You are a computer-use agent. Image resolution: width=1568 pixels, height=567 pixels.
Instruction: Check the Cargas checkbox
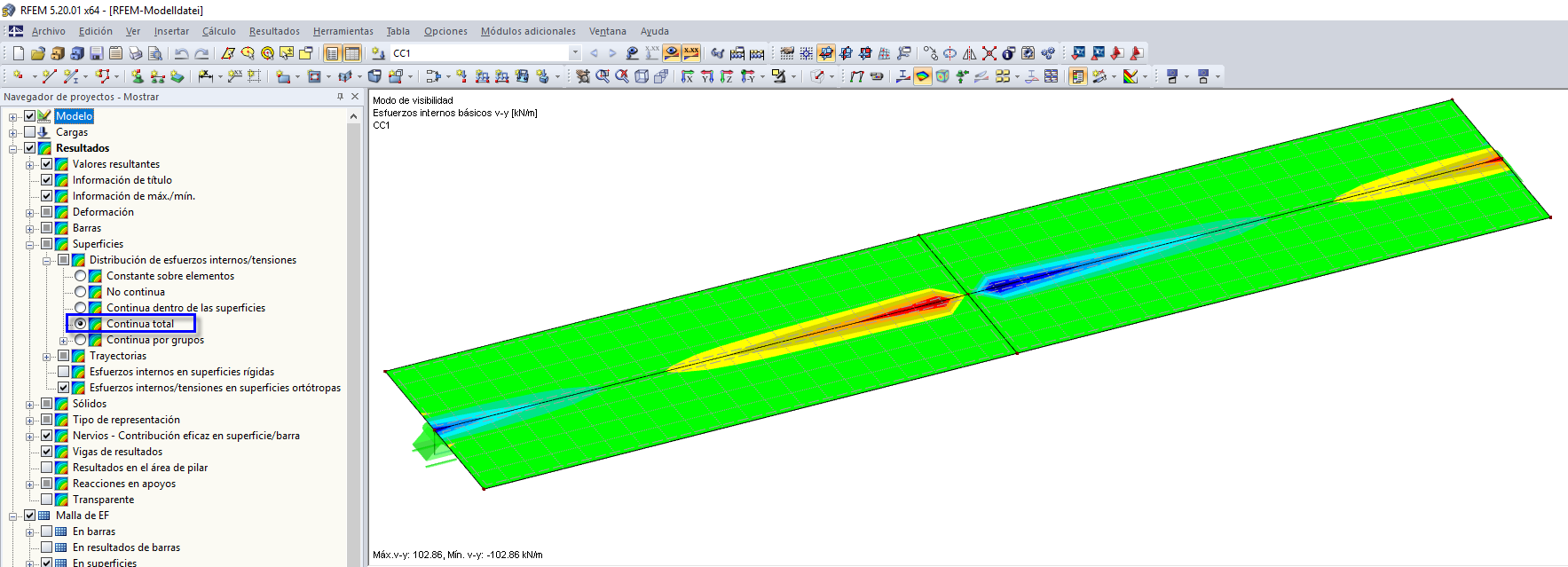point(30,132)
